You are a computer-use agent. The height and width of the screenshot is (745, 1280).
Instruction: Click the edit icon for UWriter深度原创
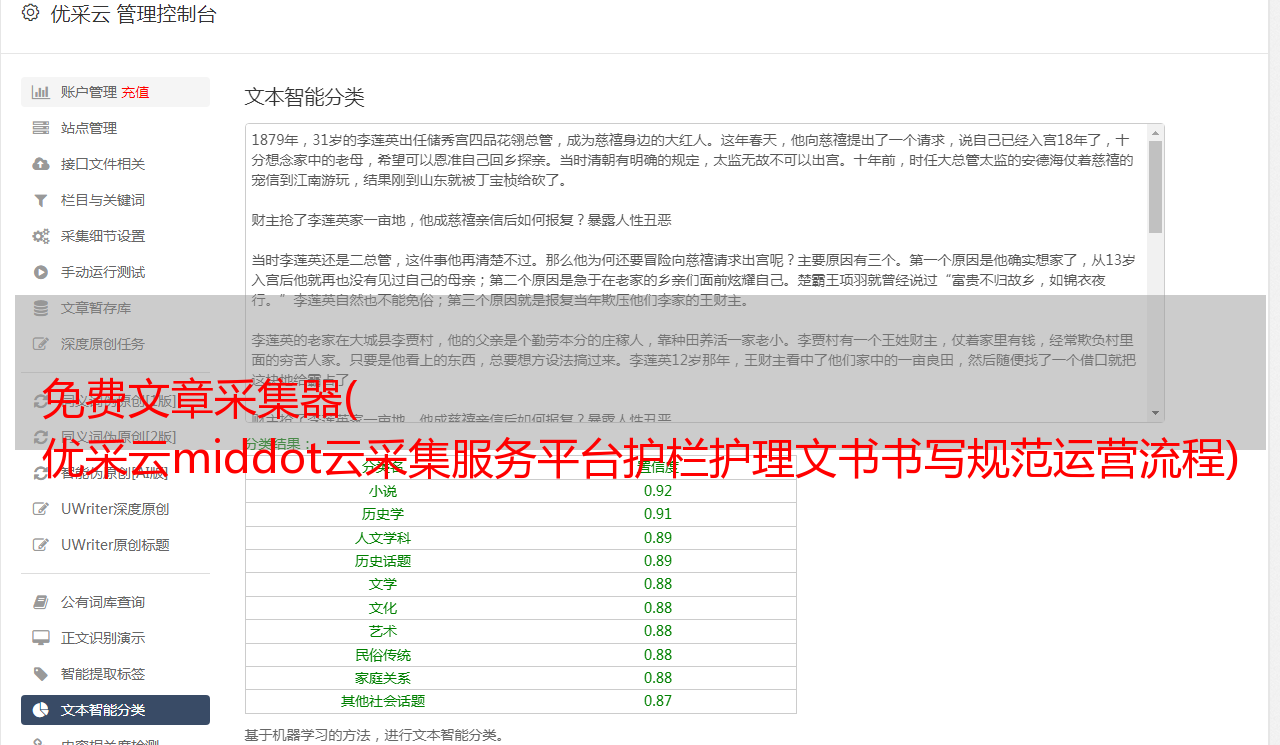[x=41, y=509]
